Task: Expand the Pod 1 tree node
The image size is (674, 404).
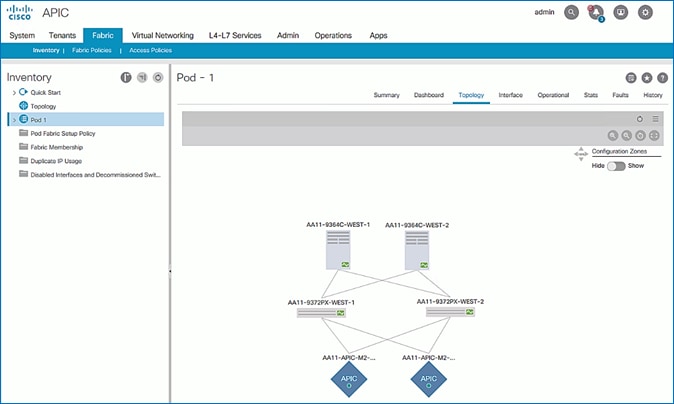Action: [14, 120]
